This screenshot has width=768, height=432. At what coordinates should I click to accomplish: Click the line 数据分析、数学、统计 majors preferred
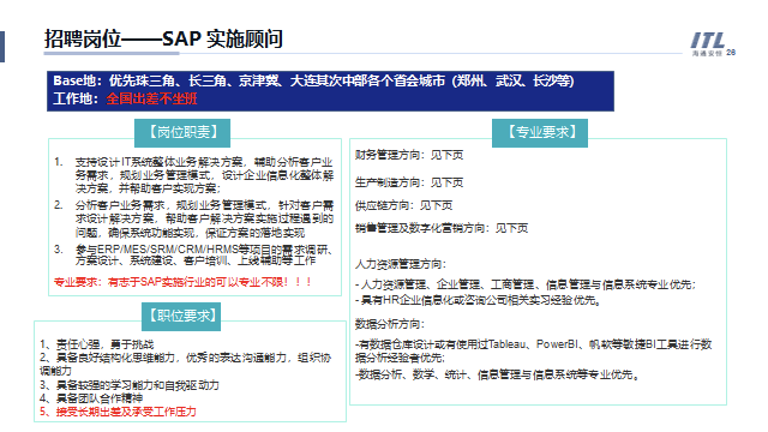[497, 375]
